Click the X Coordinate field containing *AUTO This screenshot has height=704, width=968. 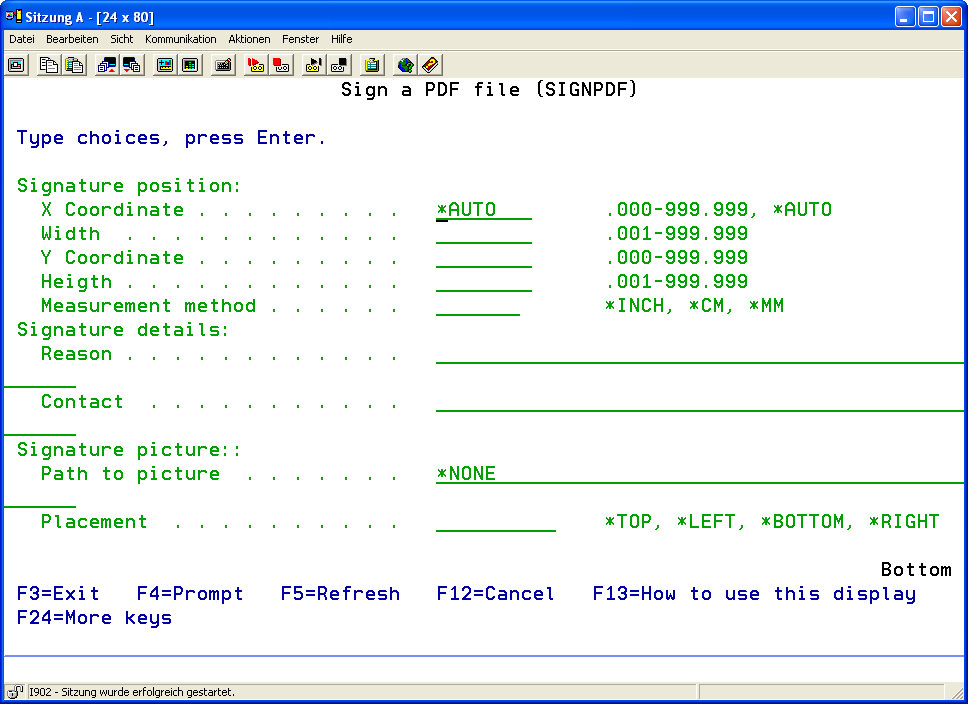[484, 210]
